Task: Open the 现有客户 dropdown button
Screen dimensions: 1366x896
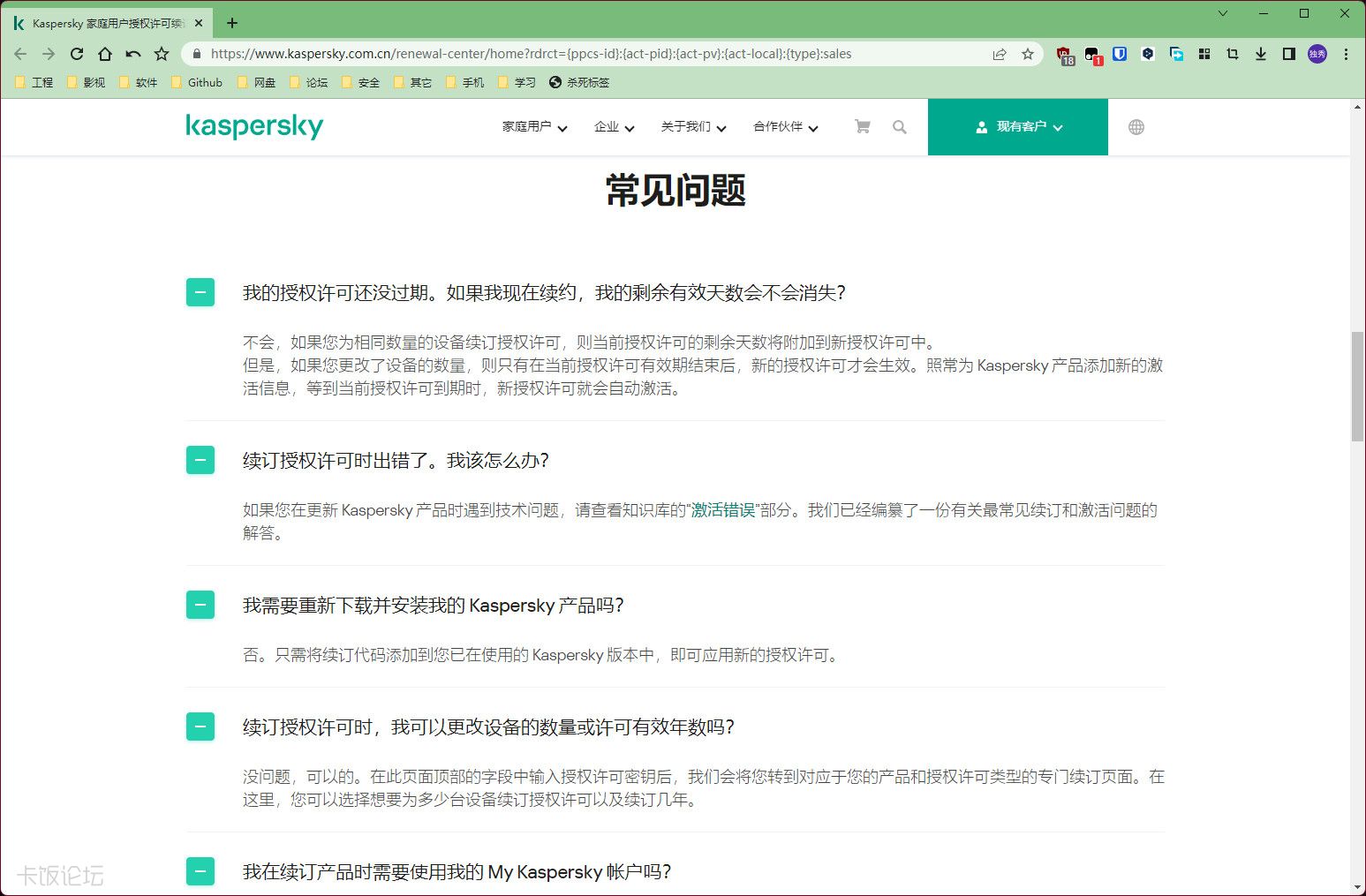Action: [x=1018, y=127]
